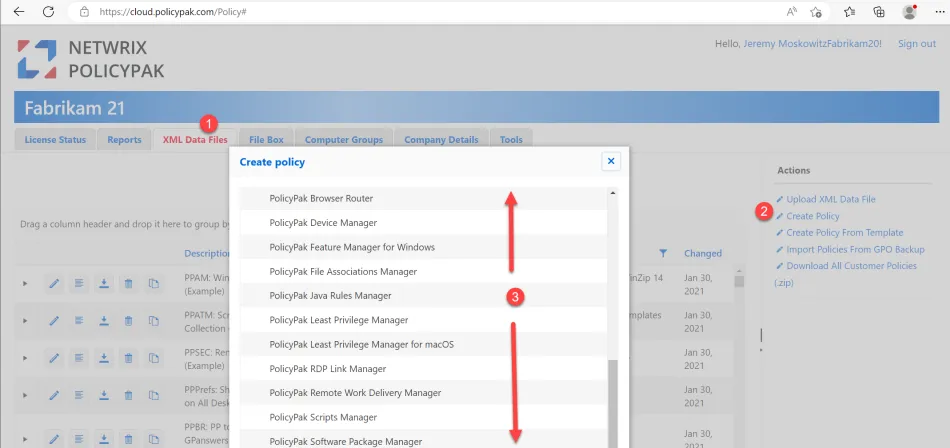
Task: Delete the PPSEC policy using trash icon
Action: pos(129,355)
